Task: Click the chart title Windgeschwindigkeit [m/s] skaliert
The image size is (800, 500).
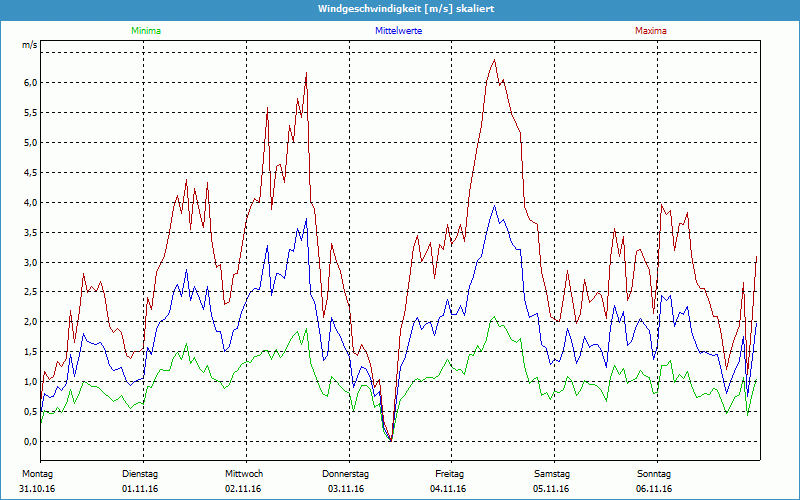Action: 406,9
